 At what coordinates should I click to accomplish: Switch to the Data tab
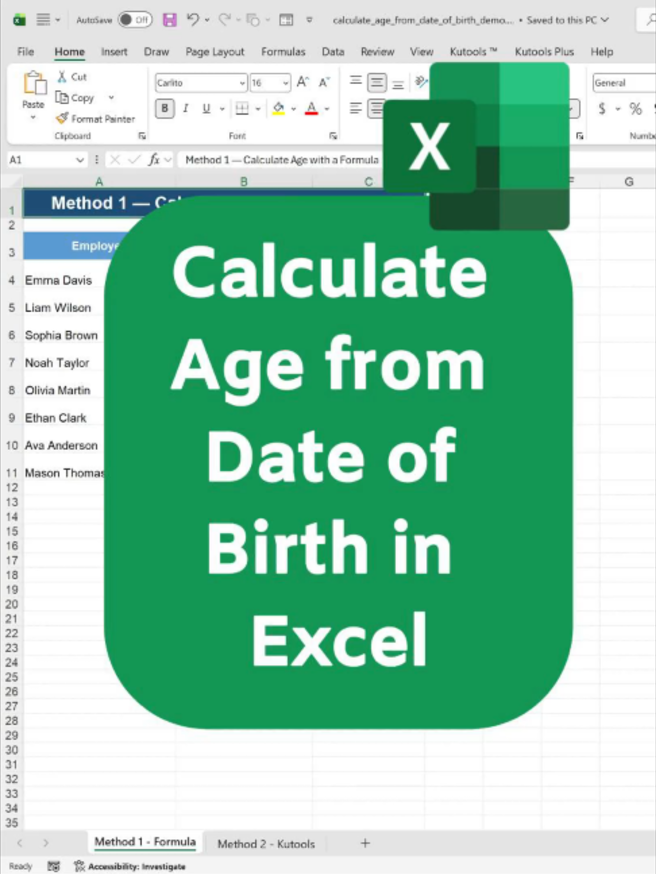click(x=333, y=52)
